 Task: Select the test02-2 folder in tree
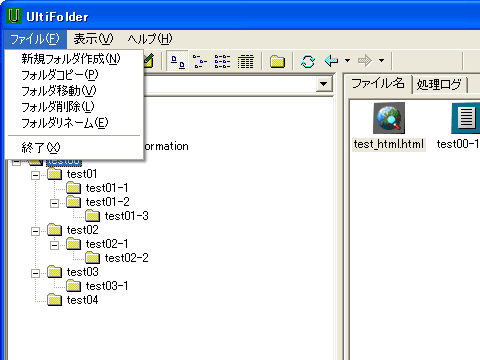(126, 258)
